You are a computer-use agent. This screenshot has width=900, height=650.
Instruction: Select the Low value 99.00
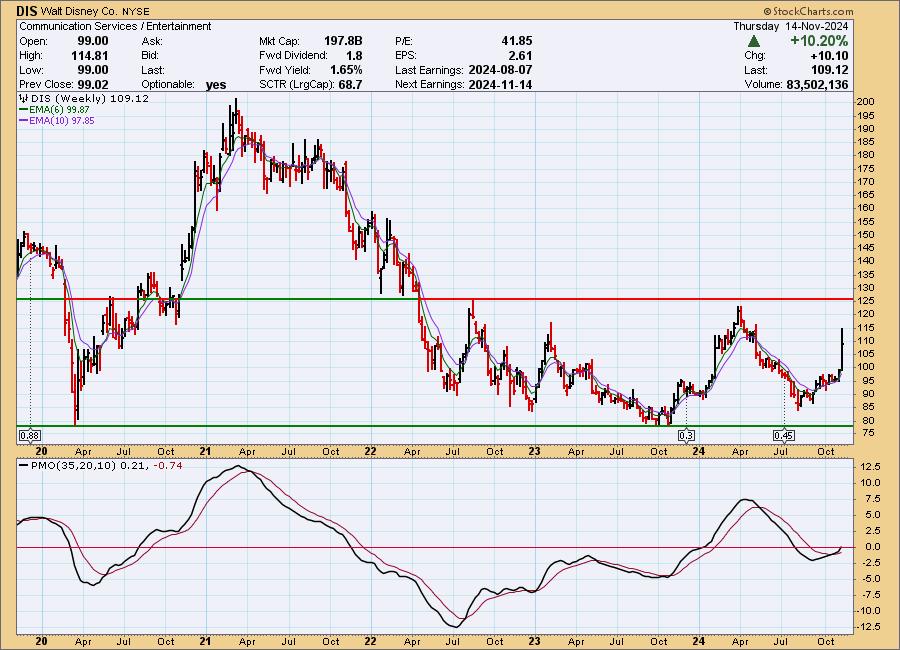click(x=93, y=70)
